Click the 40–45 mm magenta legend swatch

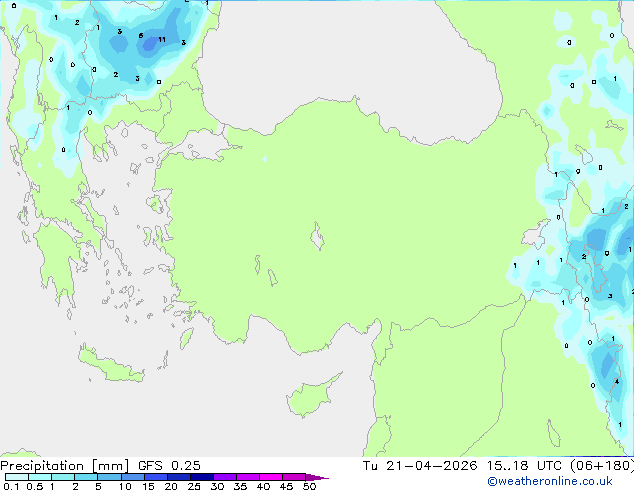(271, 477)
